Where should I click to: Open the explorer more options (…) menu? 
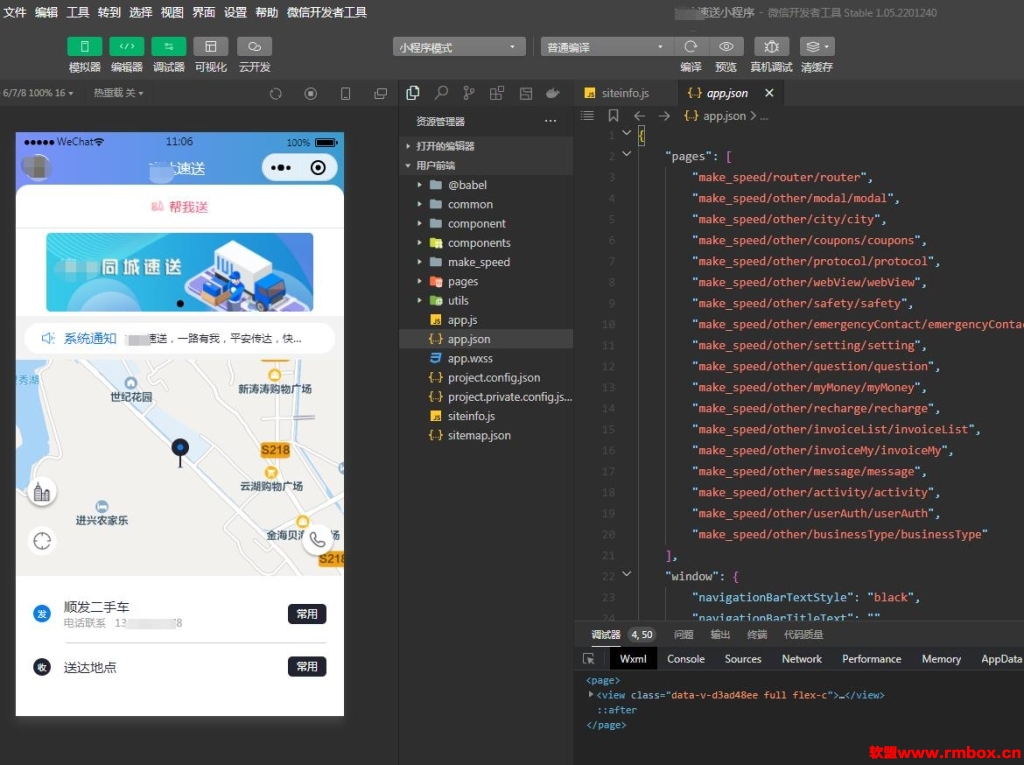[551, 121]
